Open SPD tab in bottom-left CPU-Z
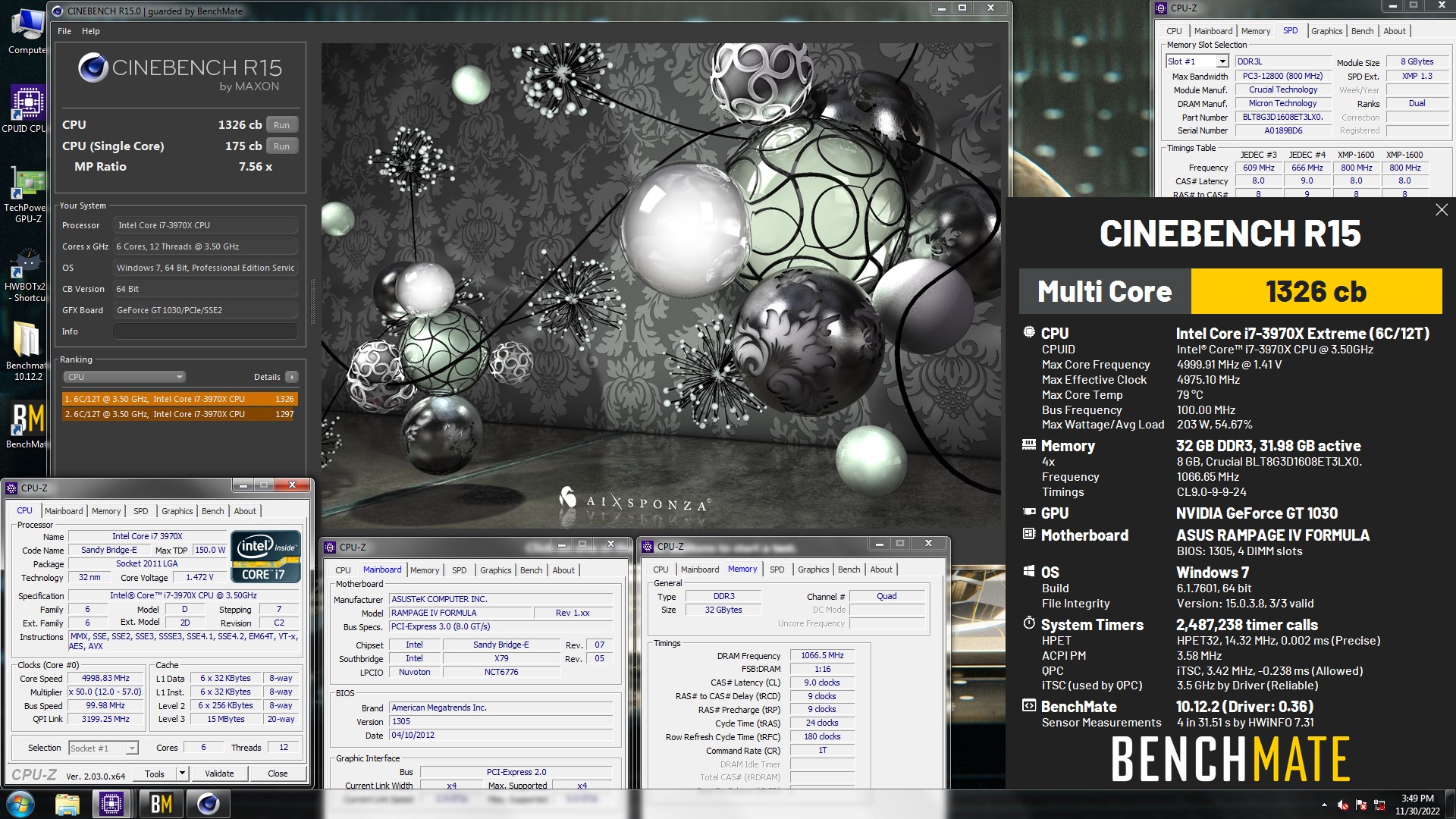This screenshot has height=819, width=1456. coord(140,511)
